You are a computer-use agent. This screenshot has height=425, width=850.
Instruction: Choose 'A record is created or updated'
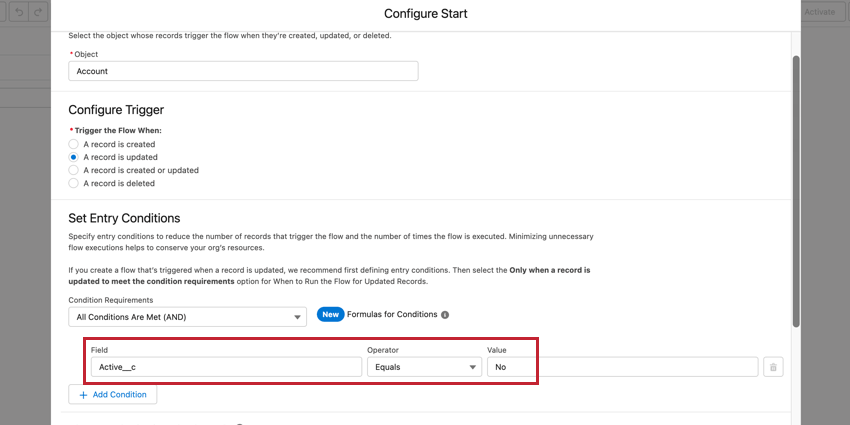[x=73, y=170]
